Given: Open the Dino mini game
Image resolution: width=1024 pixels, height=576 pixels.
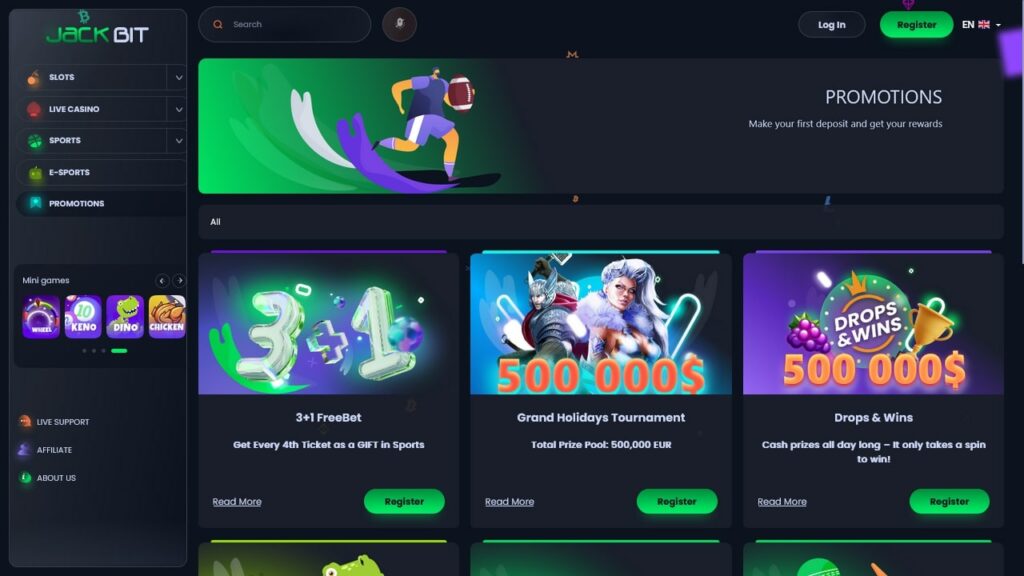Looking at the screenshot, I should pyautogui.click(x=125, y=317).
